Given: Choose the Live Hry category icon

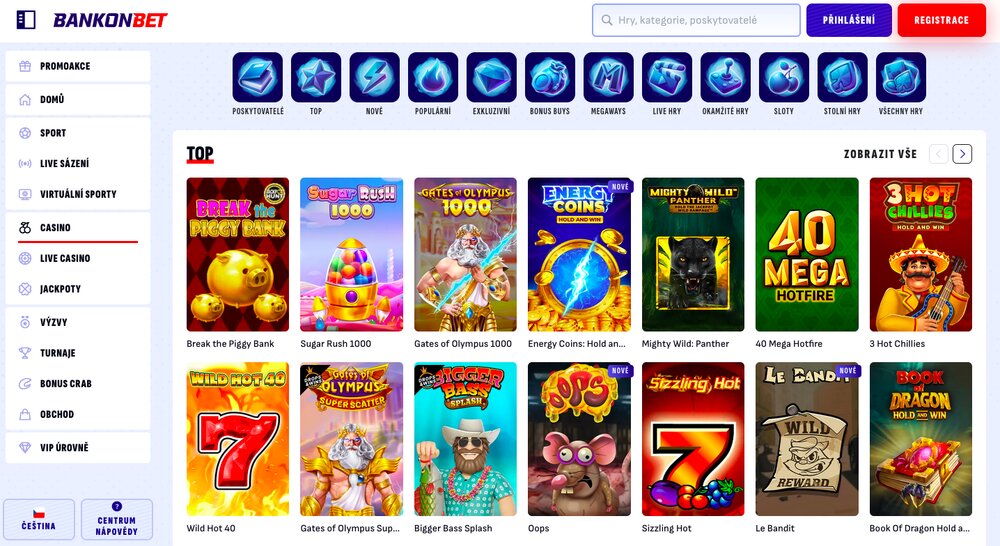Looking at the screenshot, I should point(667,77).
